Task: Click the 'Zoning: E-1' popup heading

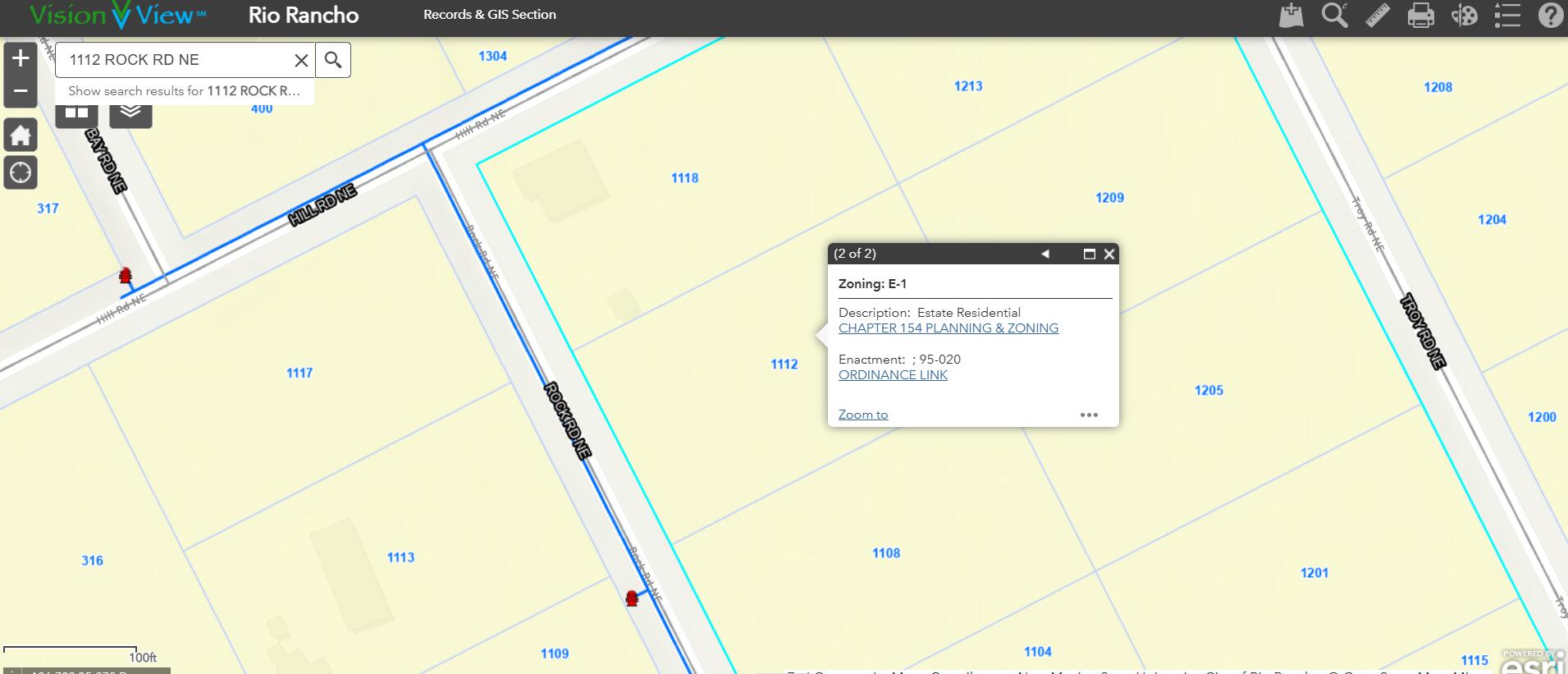Action: pos(872,284)
